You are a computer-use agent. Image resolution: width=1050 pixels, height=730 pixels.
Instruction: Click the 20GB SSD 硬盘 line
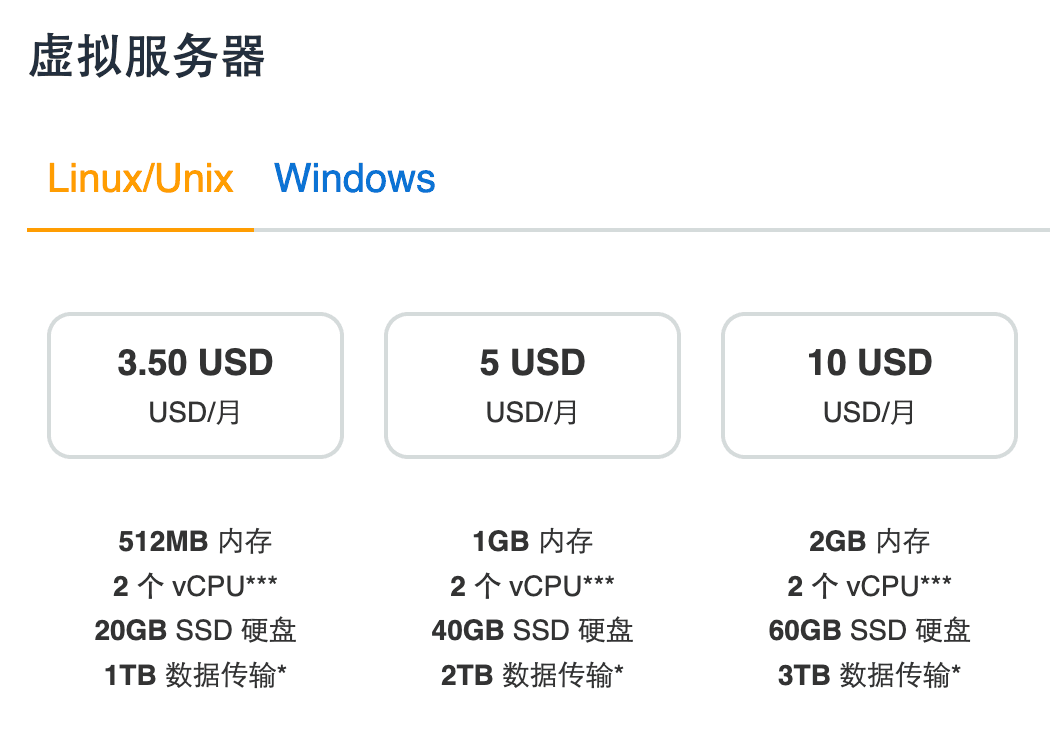pos(196,630)
